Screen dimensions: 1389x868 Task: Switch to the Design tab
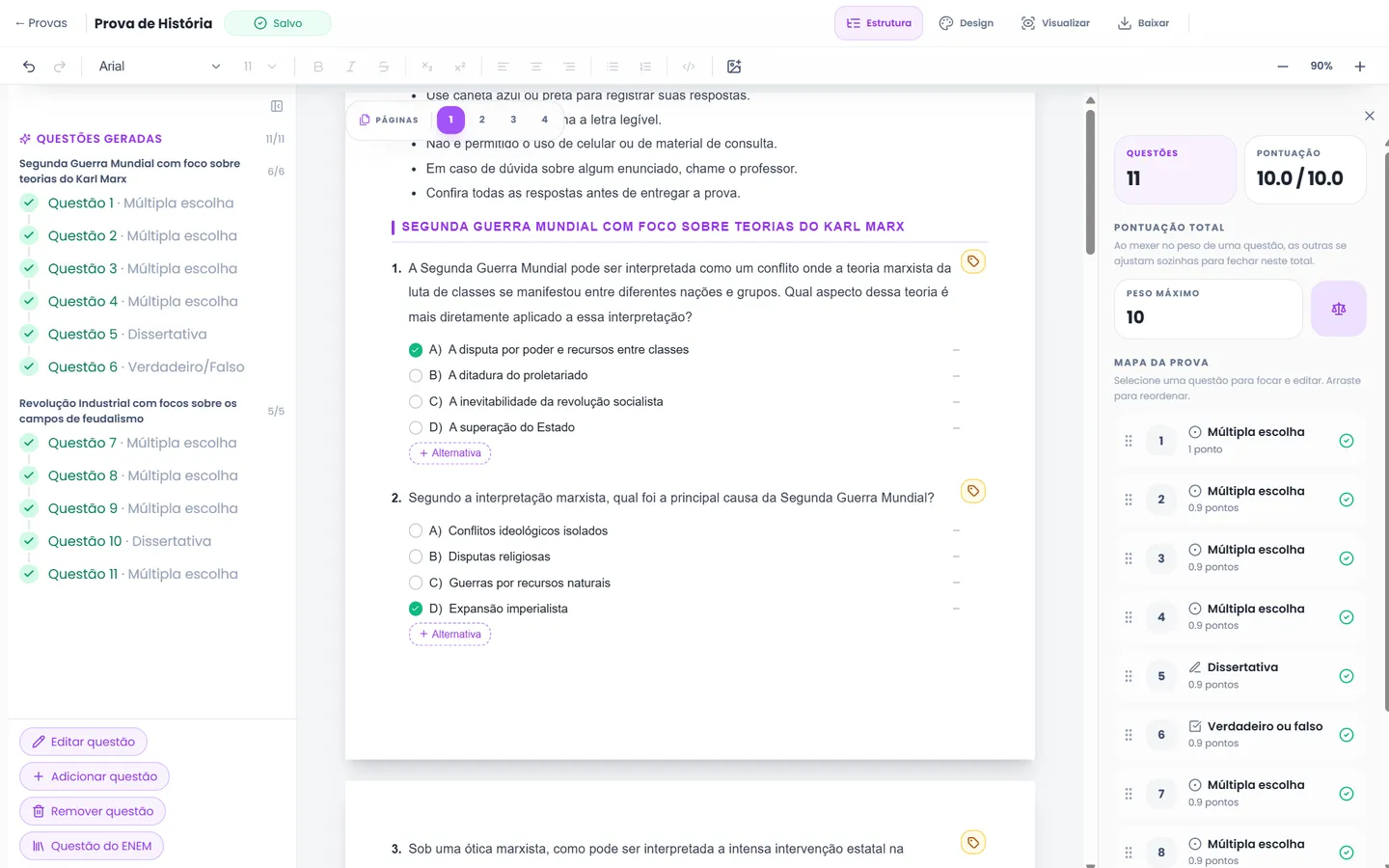967,23
